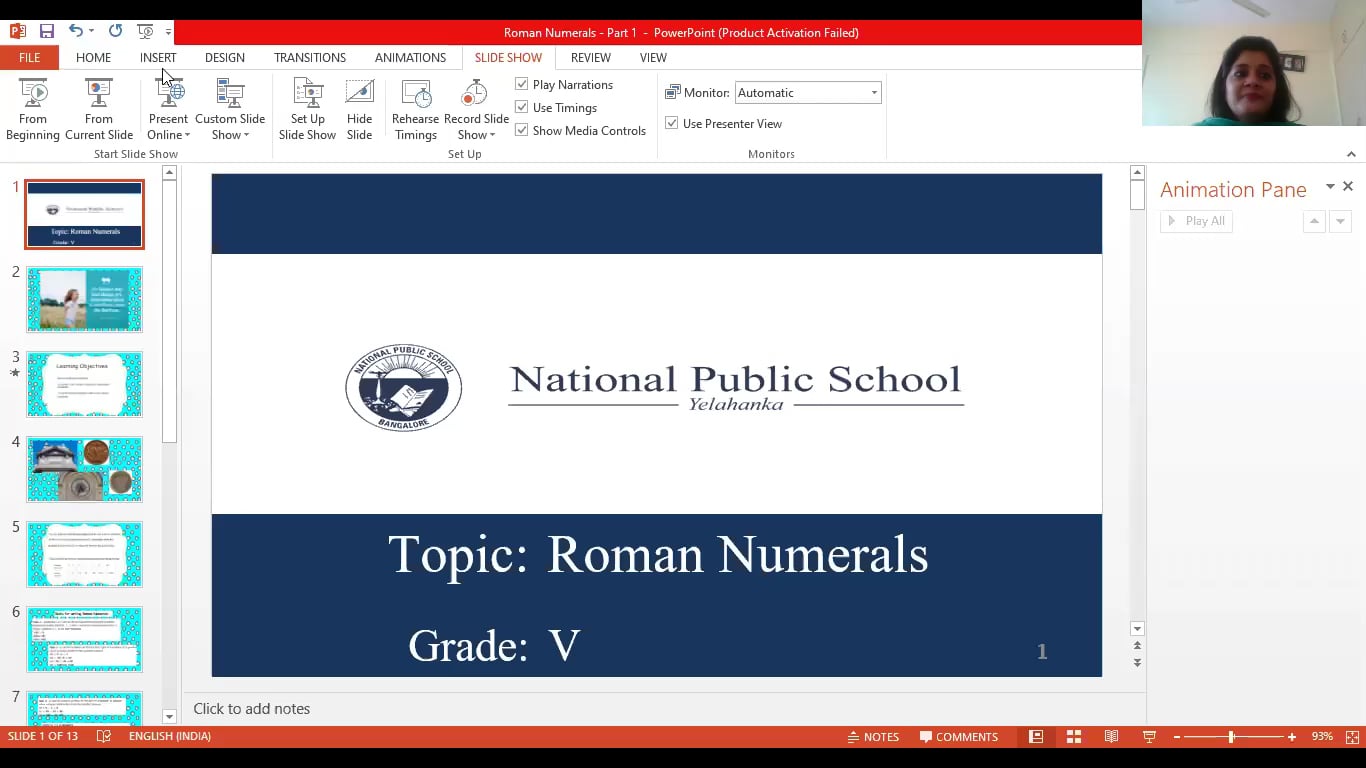Select slide 2 thumbnail
Image resolution: width=1366 pixels, height=768 pixels.
coord(84,299)
